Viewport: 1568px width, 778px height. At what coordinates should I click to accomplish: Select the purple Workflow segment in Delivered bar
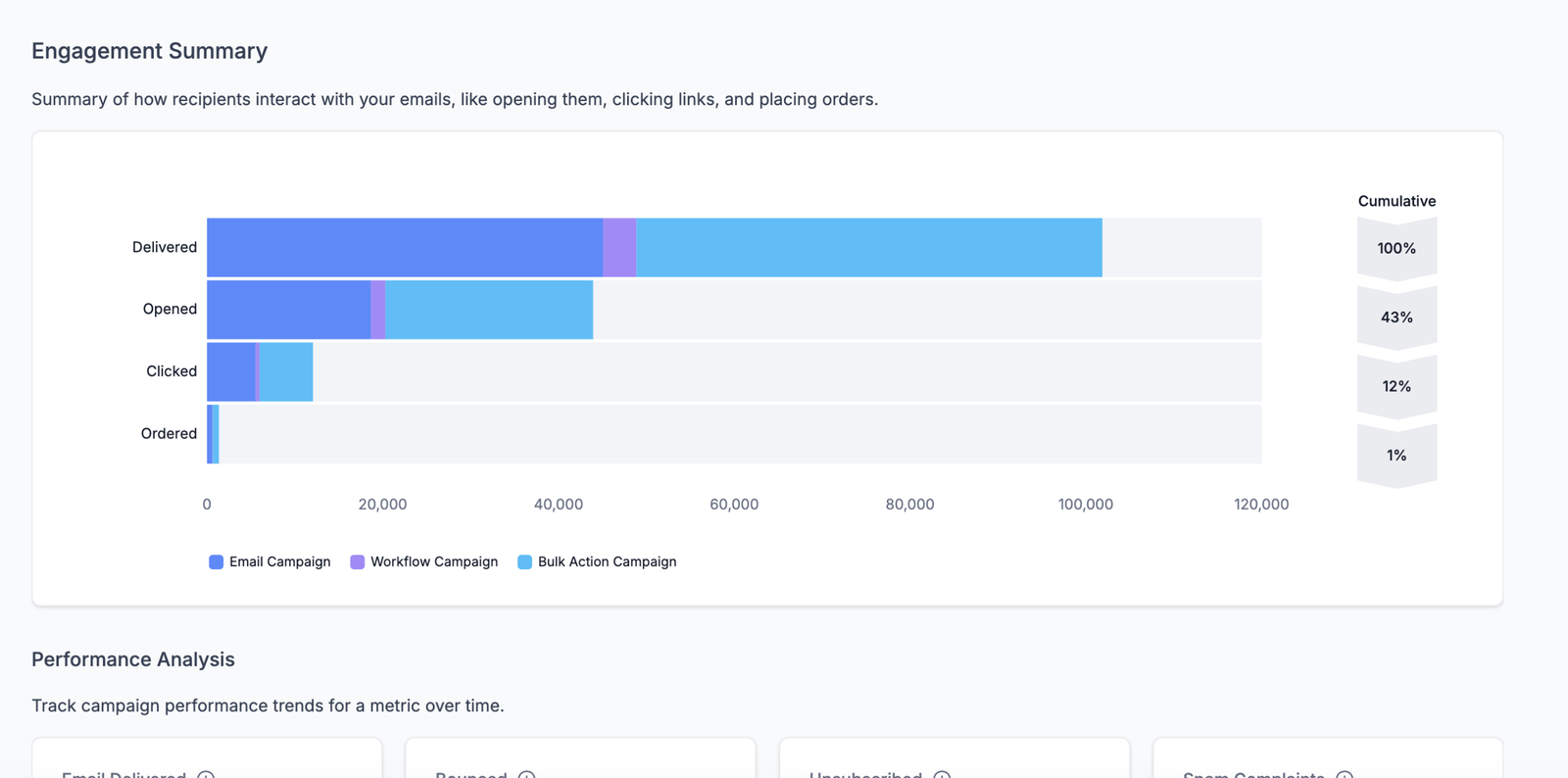click(x=619, y=247)
